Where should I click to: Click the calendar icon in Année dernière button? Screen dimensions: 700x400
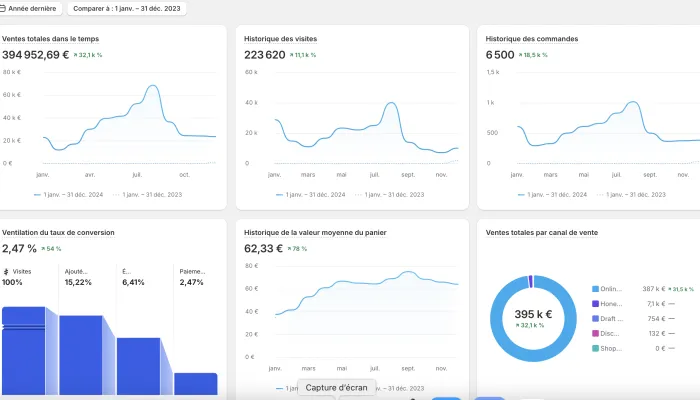[3, 8]
